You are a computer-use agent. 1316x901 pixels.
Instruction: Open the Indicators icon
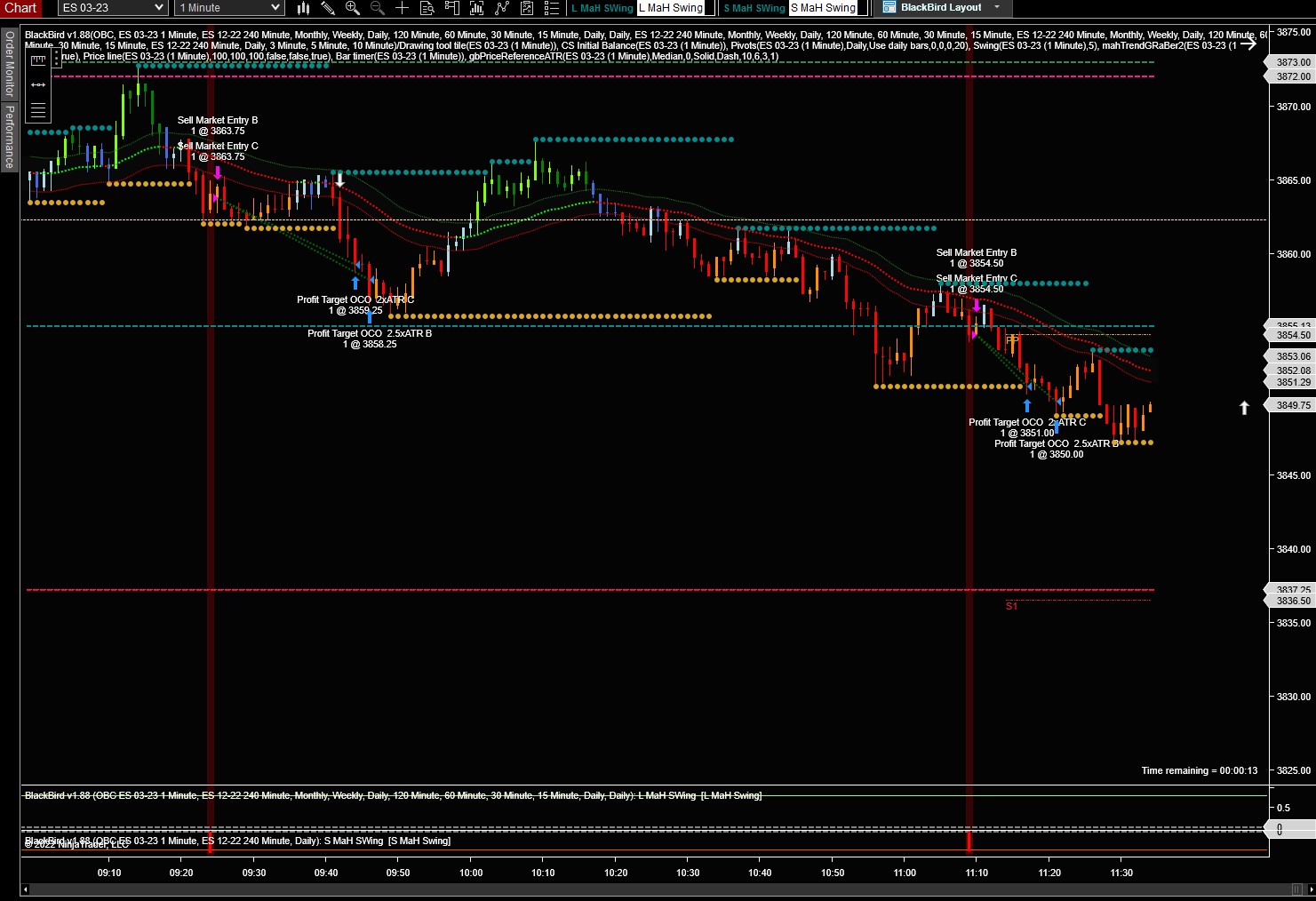[x=502, y=8]
